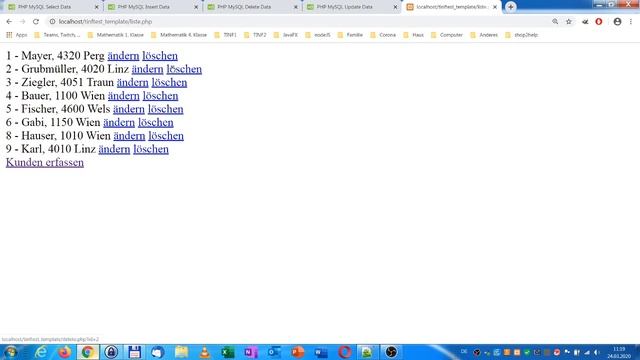Screen dimensions: 640x360
Task: Open the Mathematik 4. Klasse bookmark folder
Action: 179,35
